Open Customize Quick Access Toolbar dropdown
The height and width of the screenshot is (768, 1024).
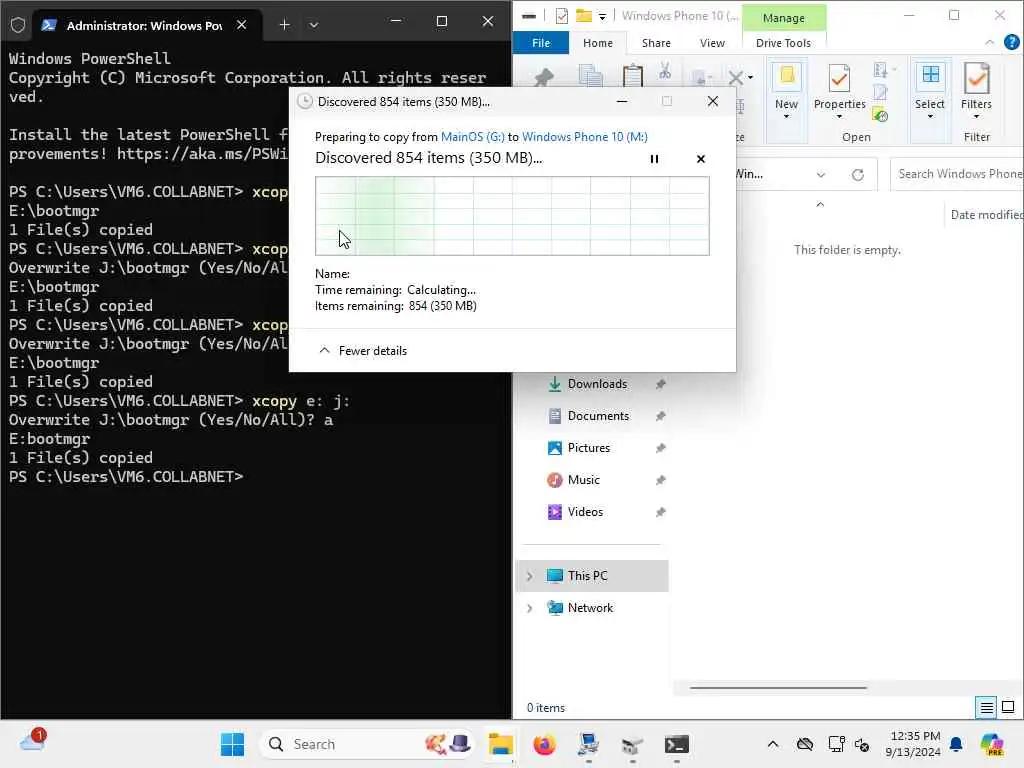602,16
